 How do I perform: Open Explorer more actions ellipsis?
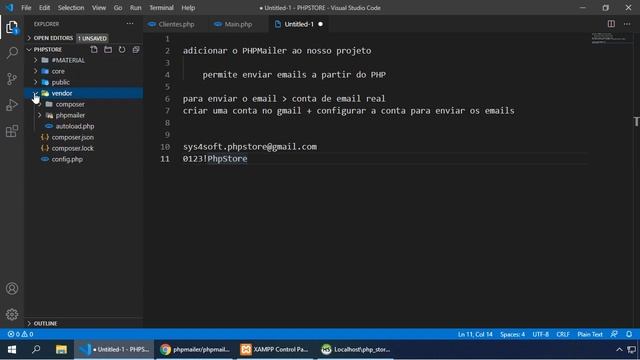tap(130, 24)
